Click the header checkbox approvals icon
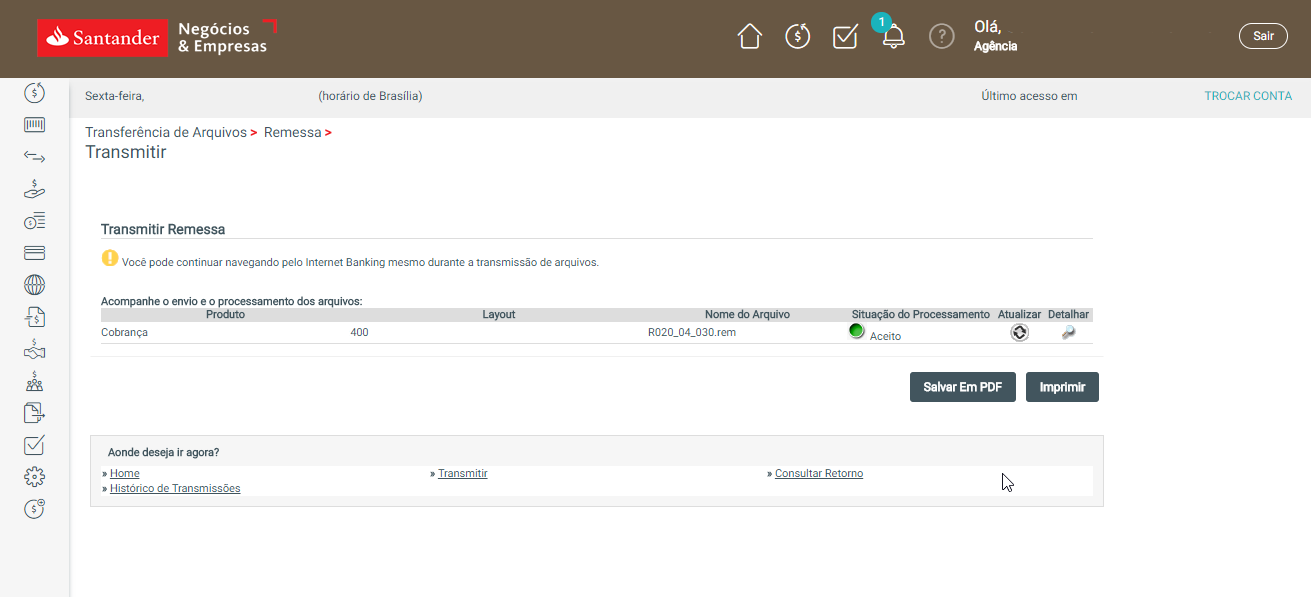Image resolution: width=1311 pixels, height=597 pixels. click(x=845, y=37)
